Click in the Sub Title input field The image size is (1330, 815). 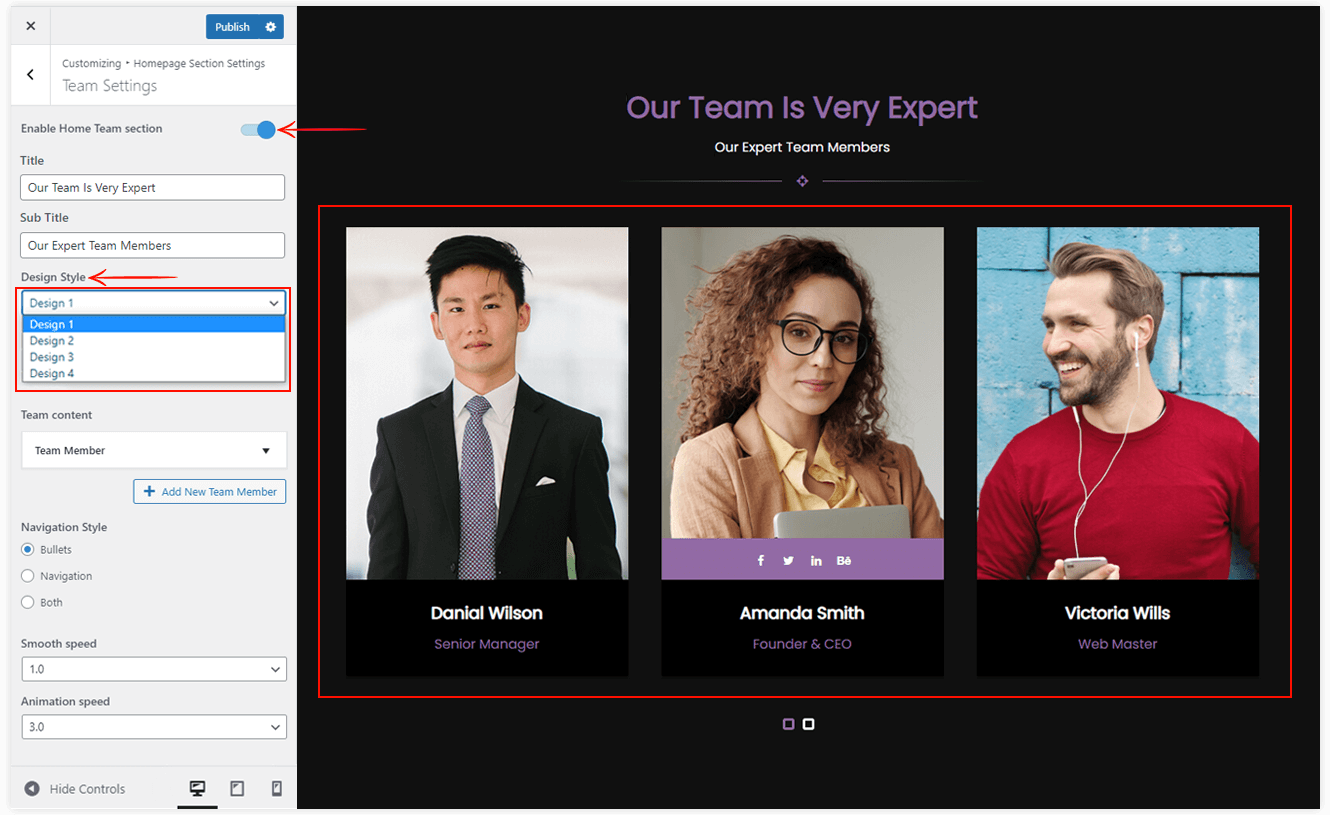tap(152, 245)
